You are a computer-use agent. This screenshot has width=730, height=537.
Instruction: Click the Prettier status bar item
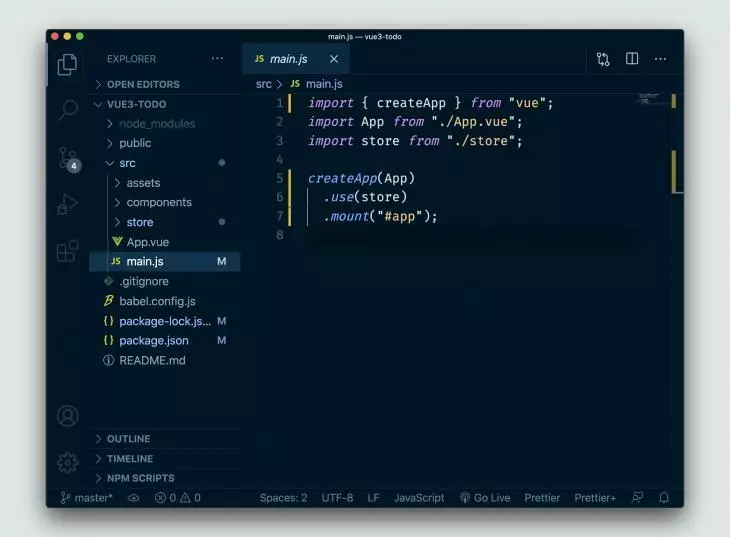[542, 498]
